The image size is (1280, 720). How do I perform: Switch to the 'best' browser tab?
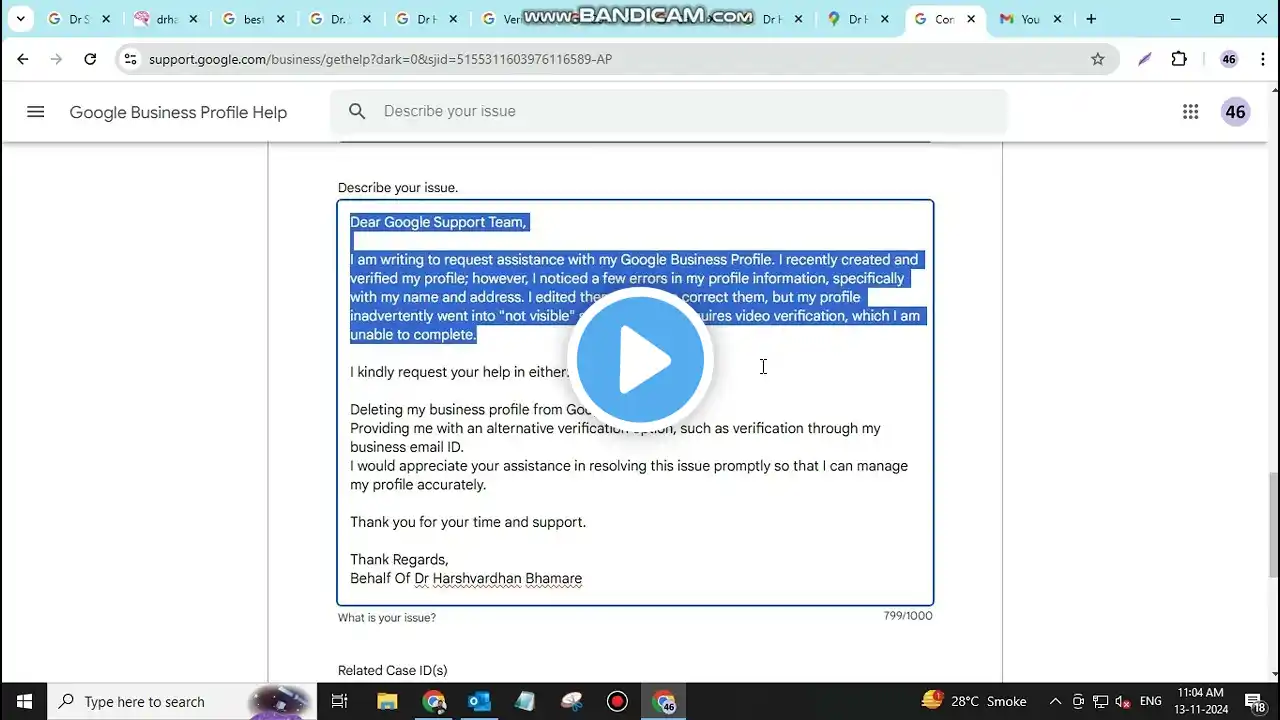pos(254,19)
